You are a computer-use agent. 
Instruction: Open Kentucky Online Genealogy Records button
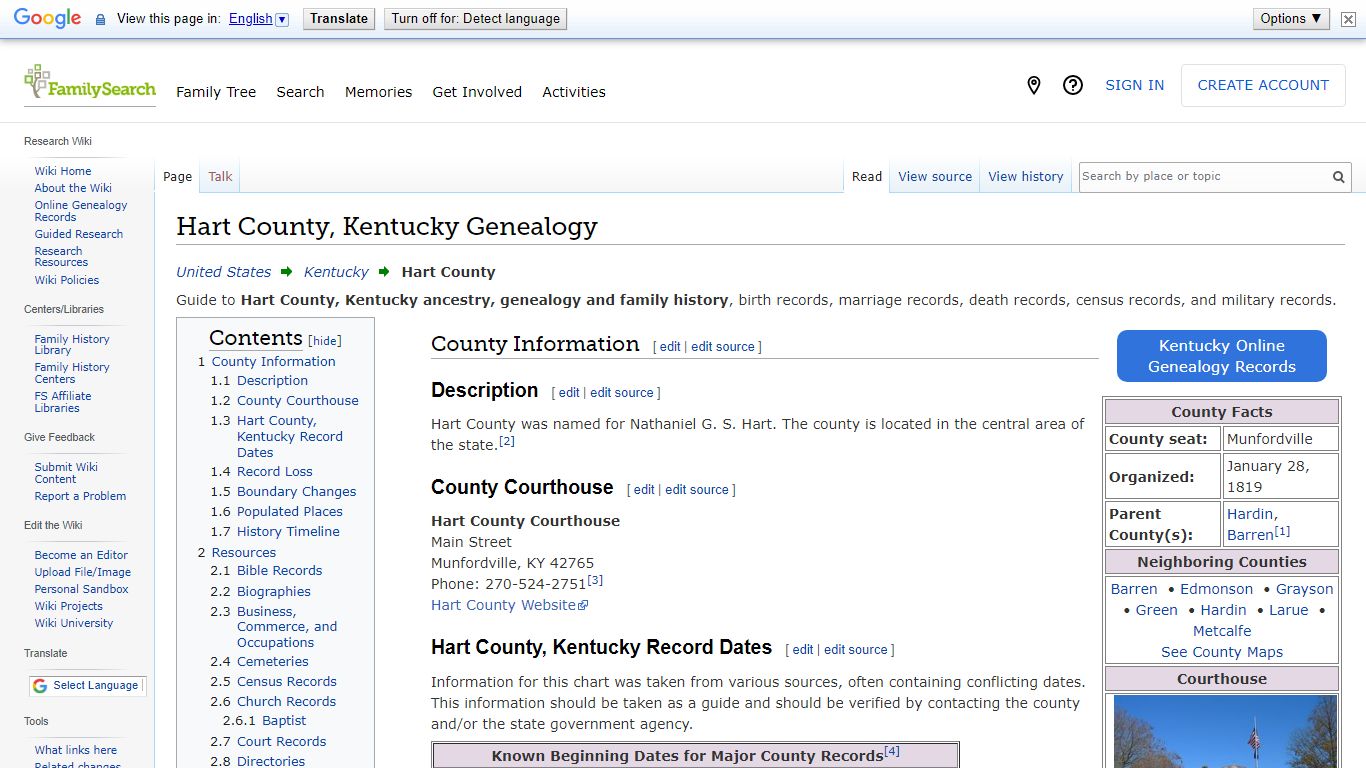coord(1222,356)
